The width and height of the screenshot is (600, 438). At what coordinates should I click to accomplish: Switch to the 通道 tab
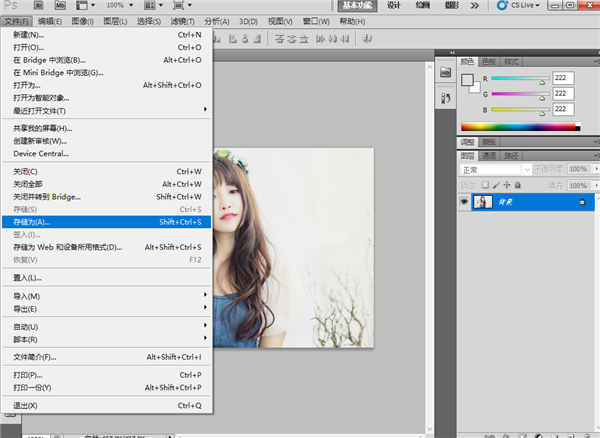[x=489, y=156]
